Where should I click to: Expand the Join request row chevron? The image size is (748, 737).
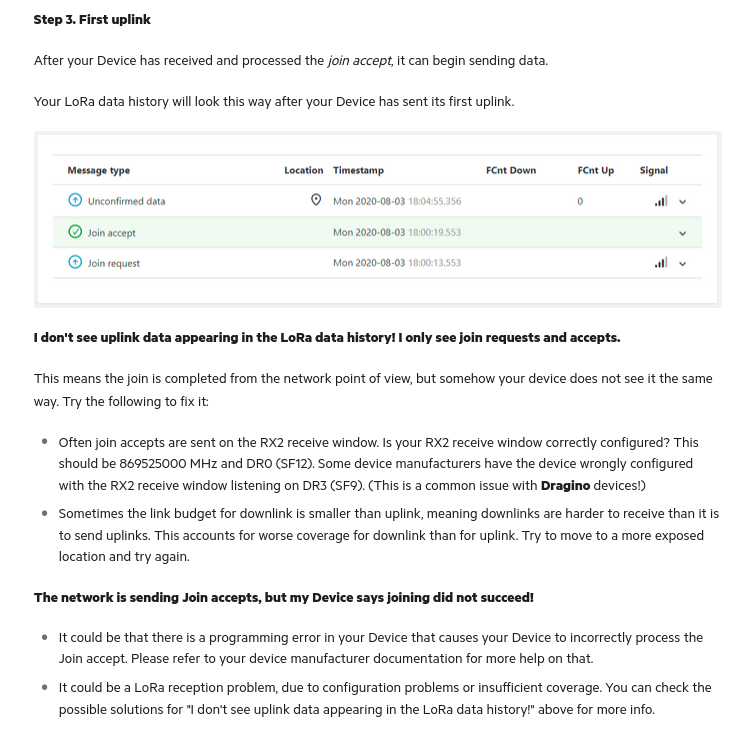(683, 264)
